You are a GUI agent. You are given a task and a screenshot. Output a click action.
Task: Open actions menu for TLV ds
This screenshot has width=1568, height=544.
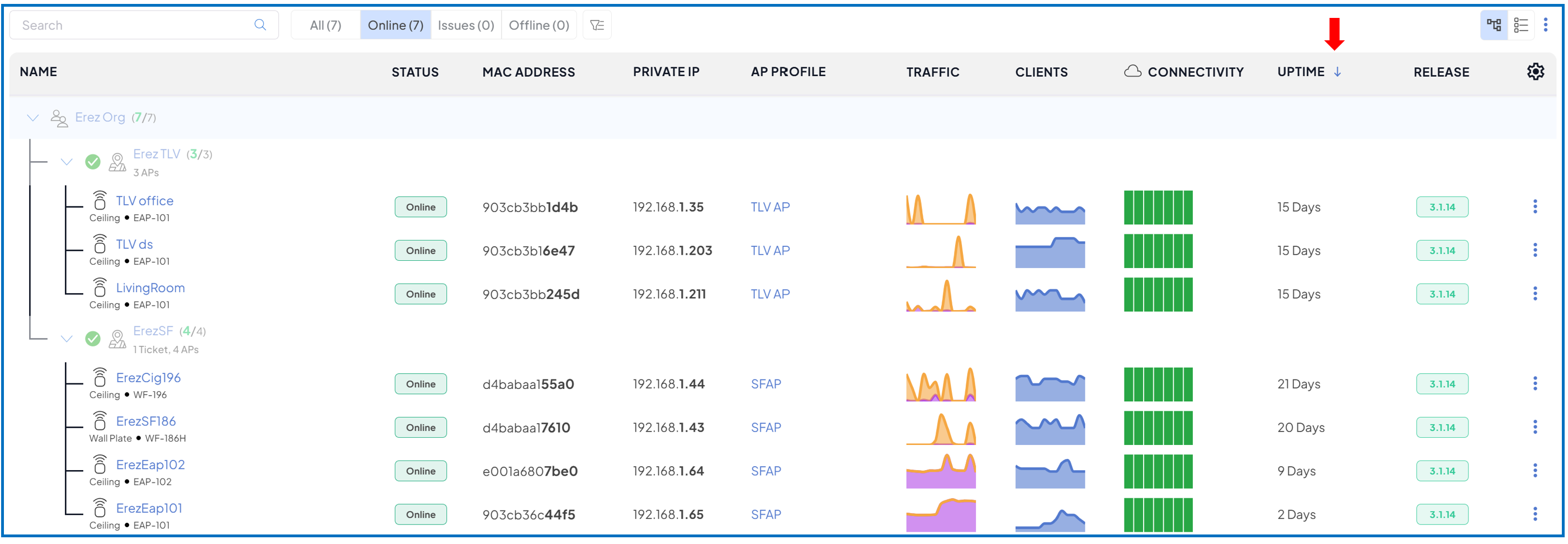[1534, 250]
